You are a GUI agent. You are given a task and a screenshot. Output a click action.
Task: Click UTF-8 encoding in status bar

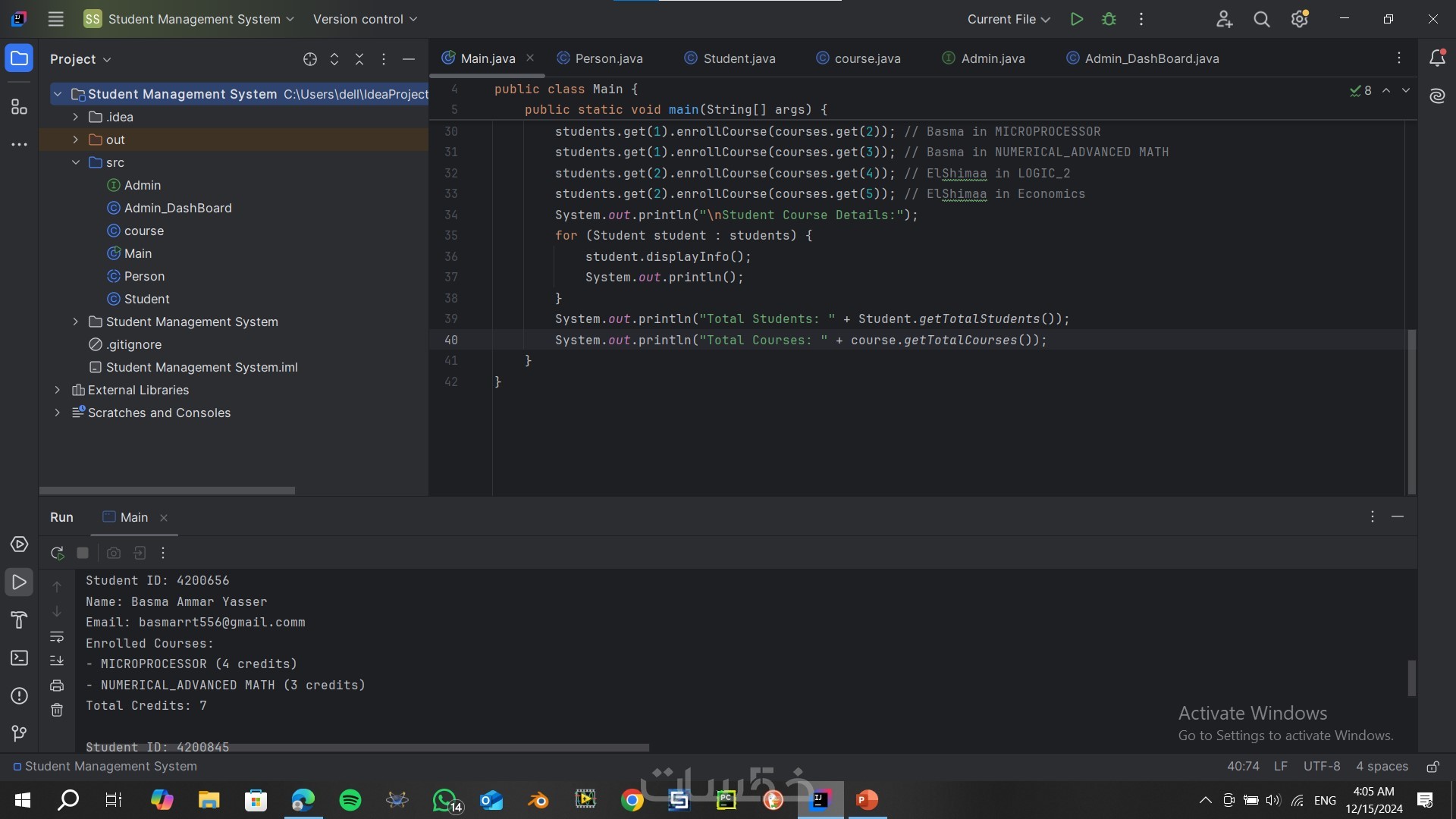coord(1321,767)
